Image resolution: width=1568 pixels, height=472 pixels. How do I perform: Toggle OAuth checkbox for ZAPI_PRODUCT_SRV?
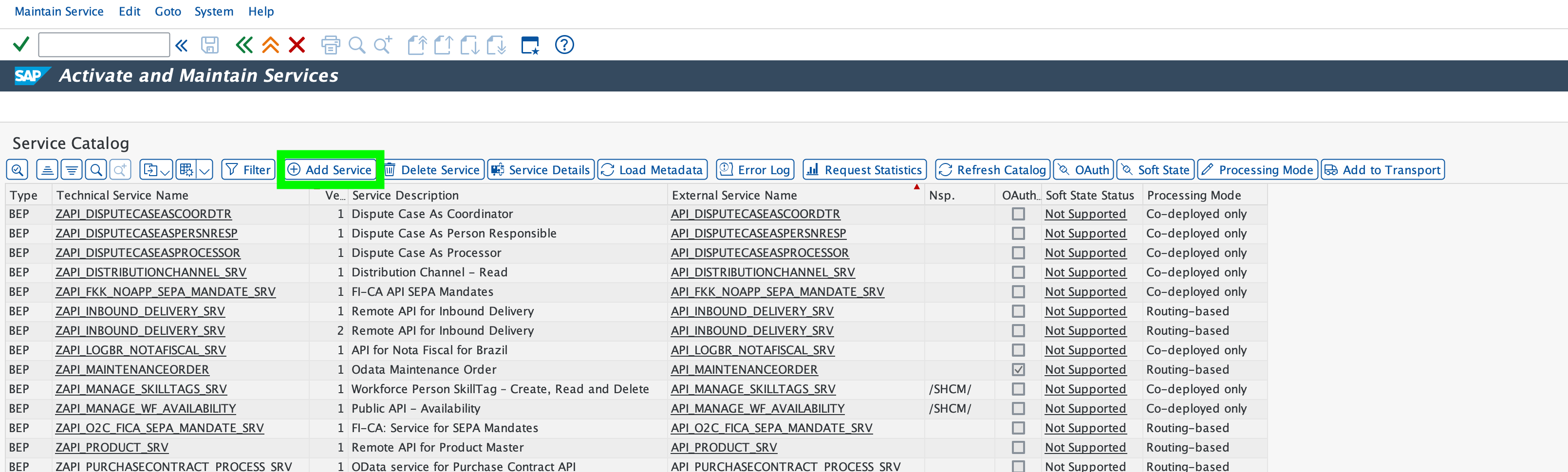1018,448
